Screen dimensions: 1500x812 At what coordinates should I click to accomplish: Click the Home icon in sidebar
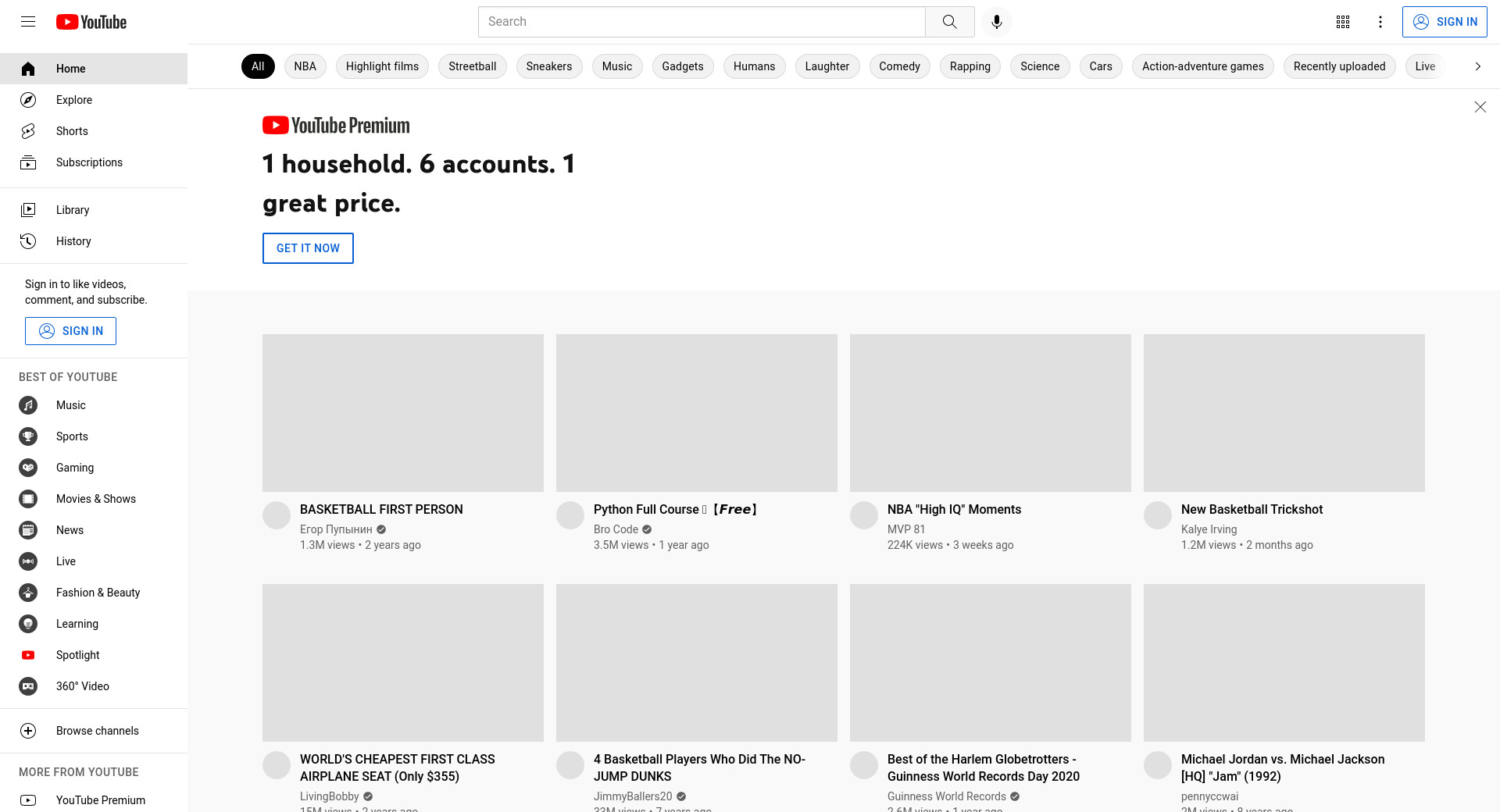(28, 69)
